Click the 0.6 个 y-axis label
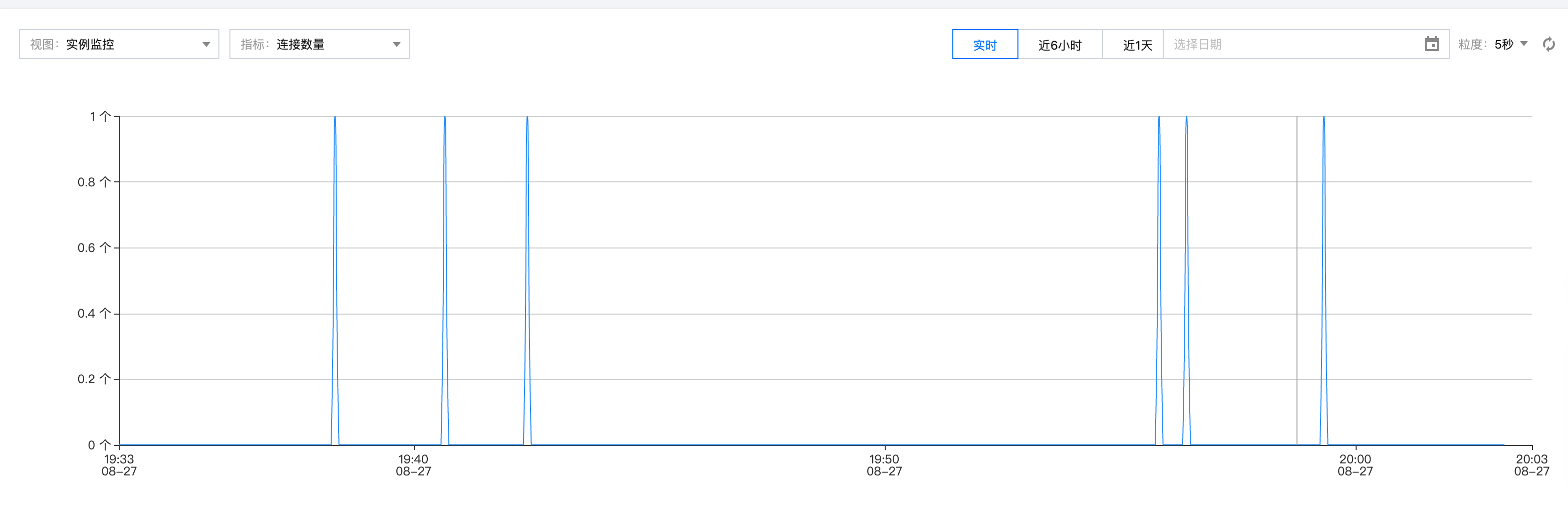This screenshot has width=1568, height=506. click(94, 248)
